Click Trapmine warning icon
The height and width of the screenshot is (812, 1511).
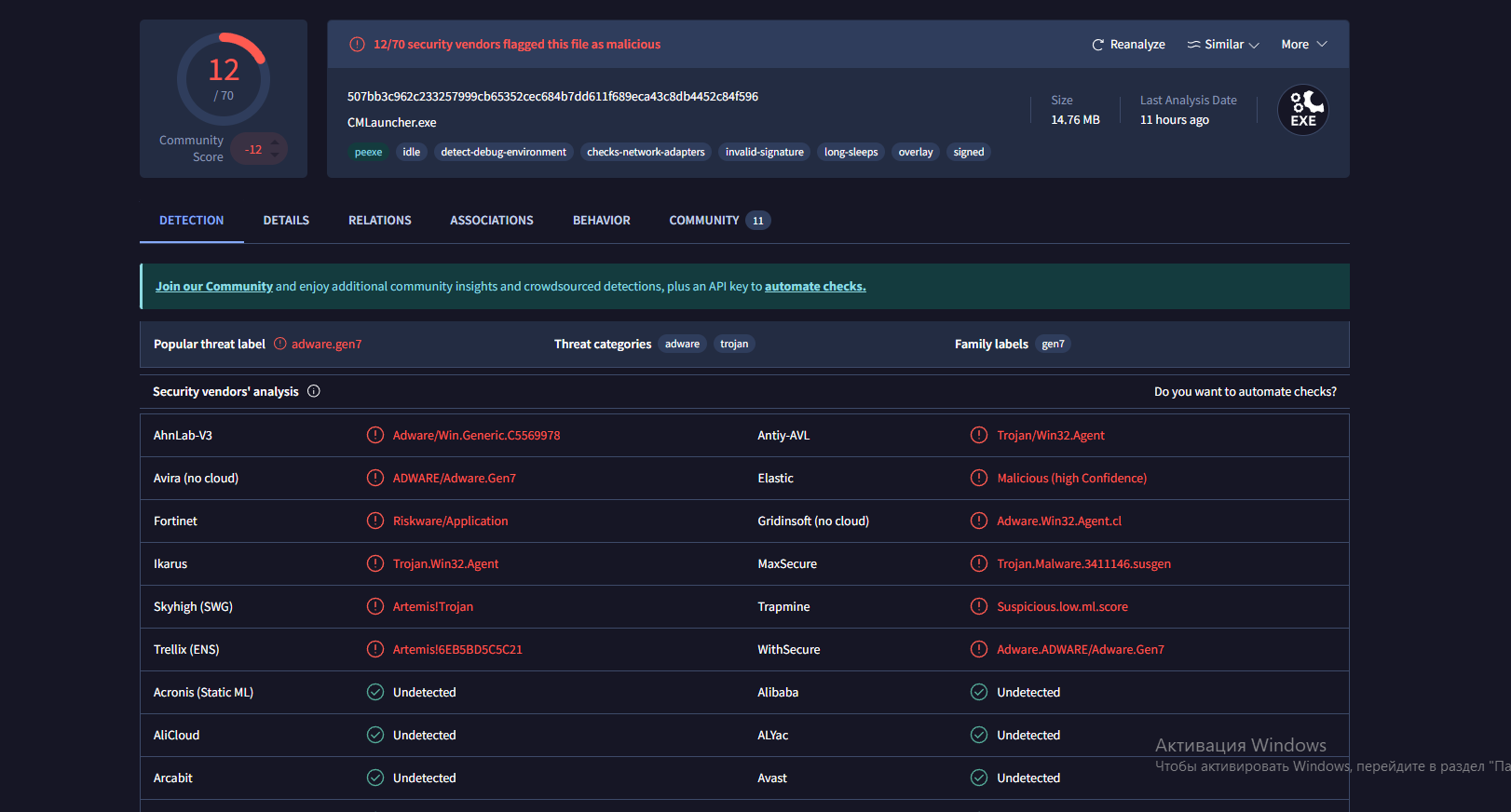(979, 606)
